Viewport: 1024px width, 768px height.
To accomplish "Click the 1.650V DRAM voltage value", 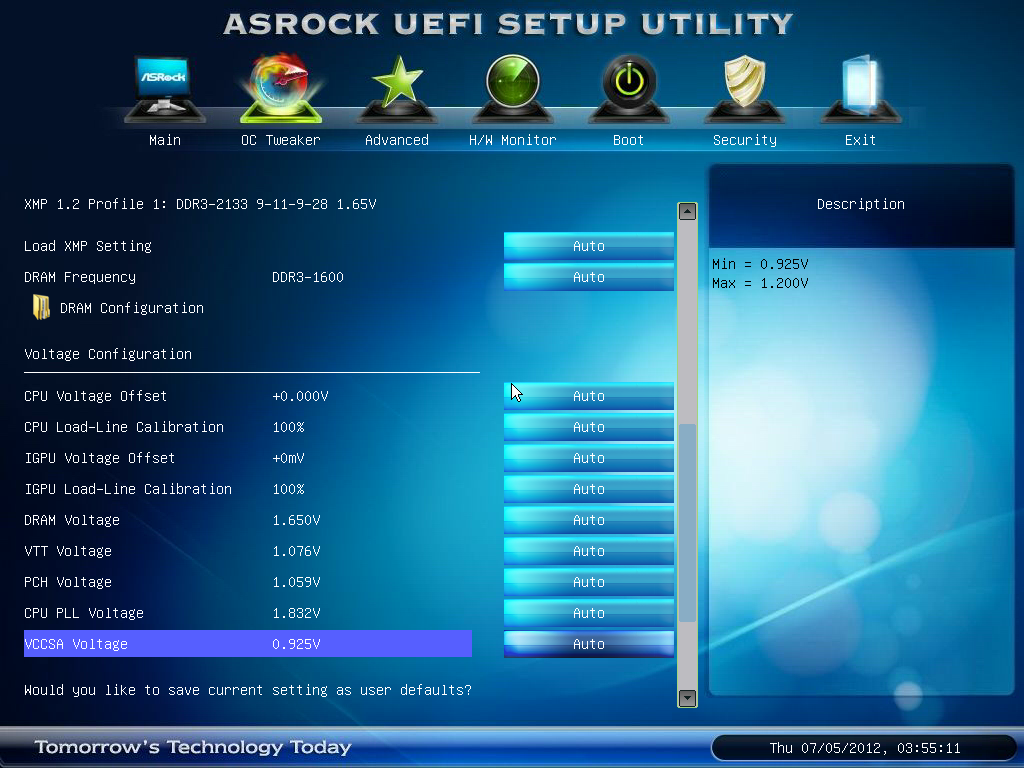I will (x=296, y=520).
